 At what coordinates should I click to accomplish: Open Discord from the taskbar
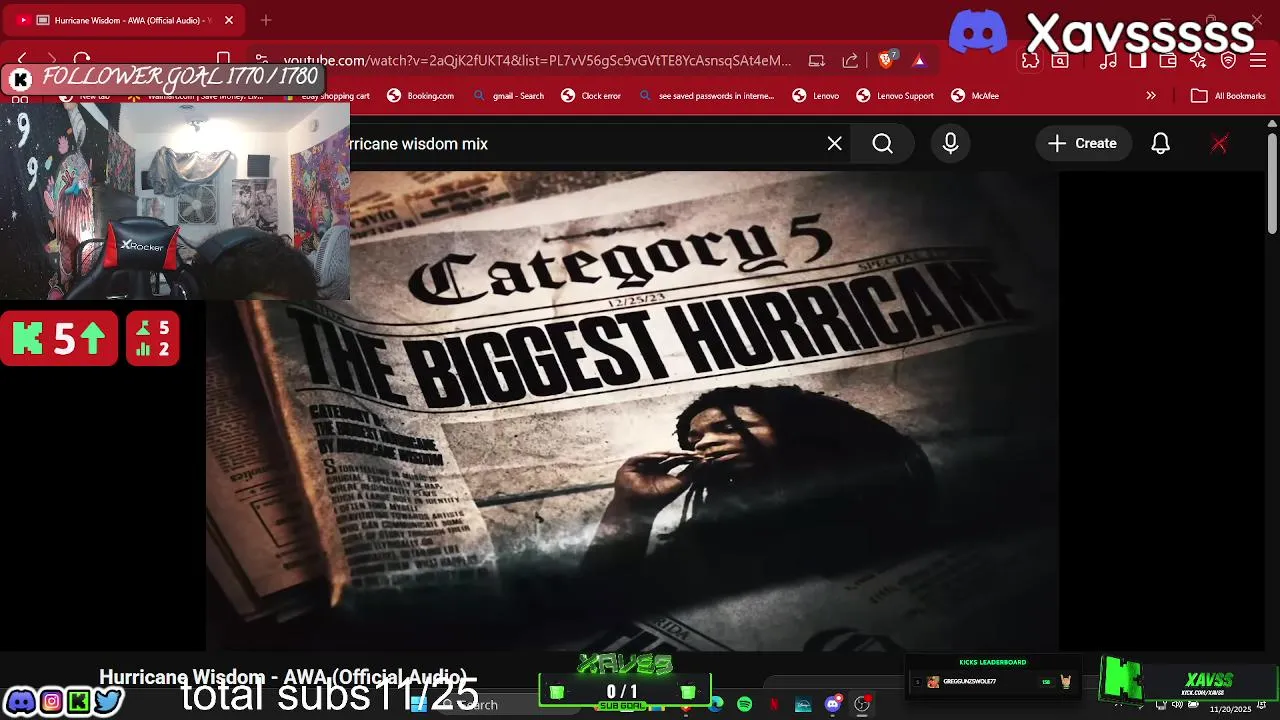(x=833, y=705)
